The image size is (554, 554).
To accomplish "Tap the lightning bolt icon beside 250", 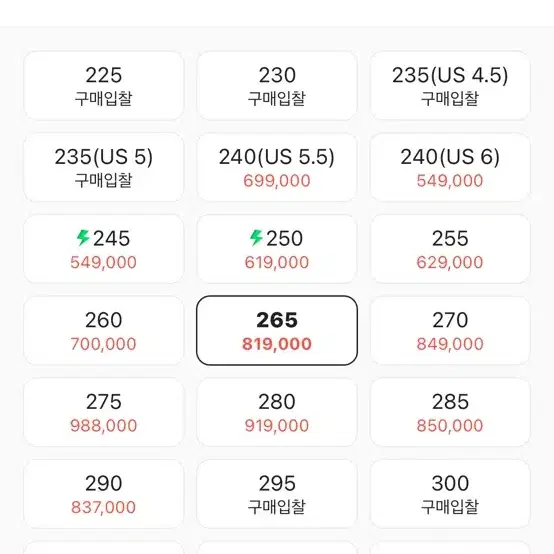I will point(257,237).
